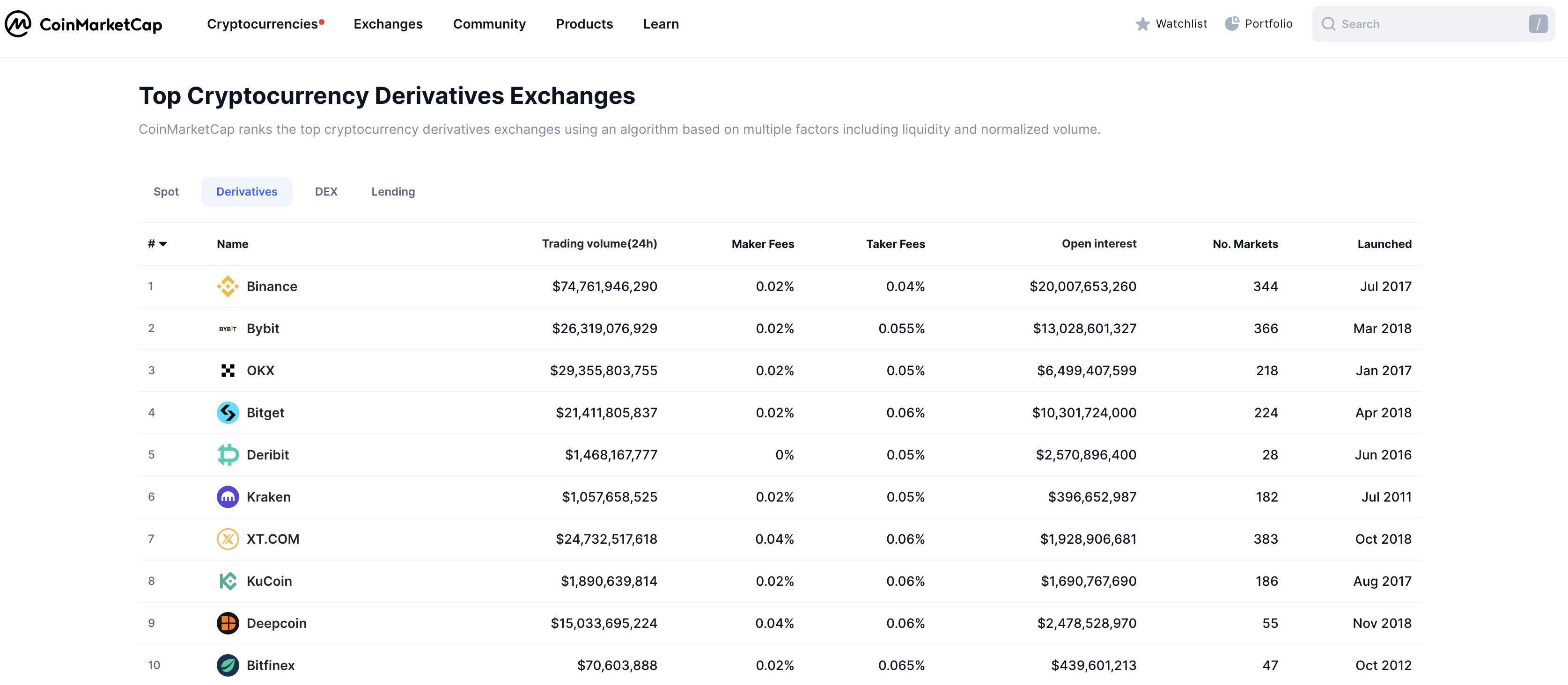Viewport: 1568px width, 685px height.
Task: Open the Learn menu
Action: pos(661,24)
